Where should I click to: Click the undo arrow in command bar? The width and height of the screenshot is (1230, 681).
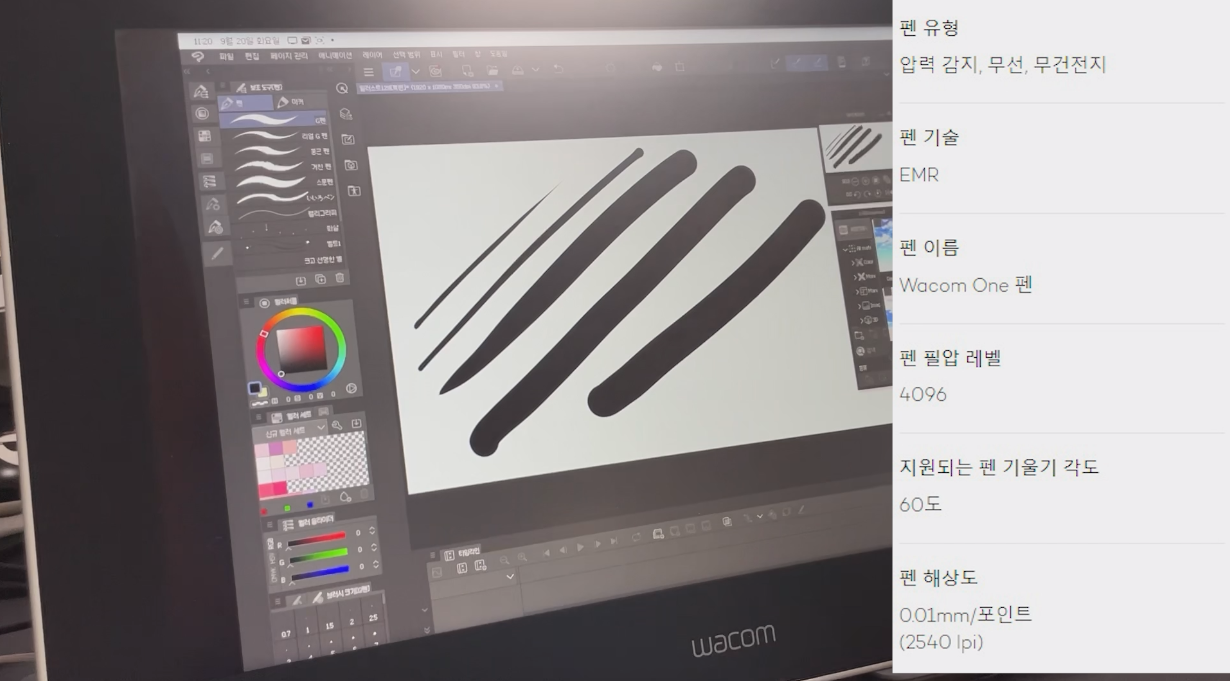click(559, 70)
